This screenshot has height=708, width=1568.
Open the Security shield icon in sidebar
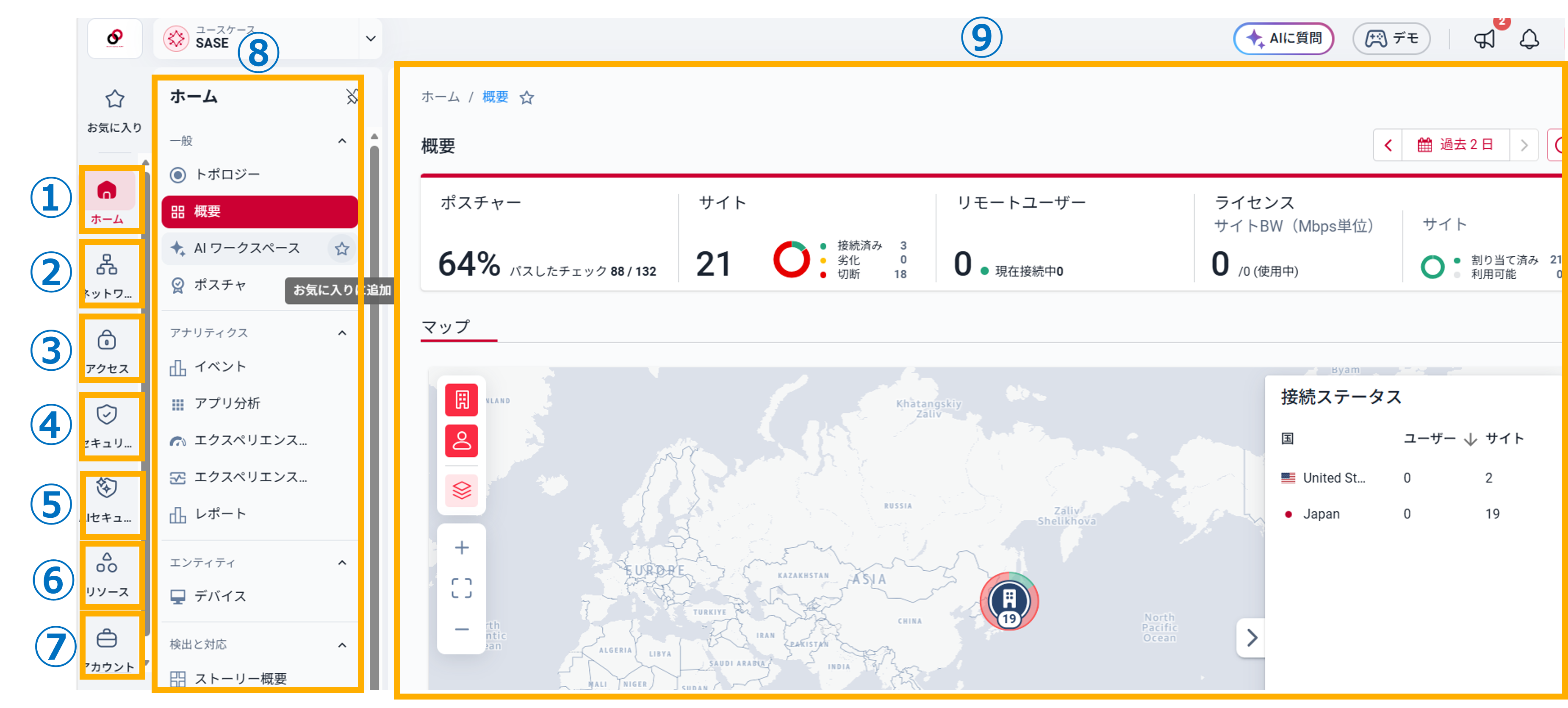(x=107, y=424)
